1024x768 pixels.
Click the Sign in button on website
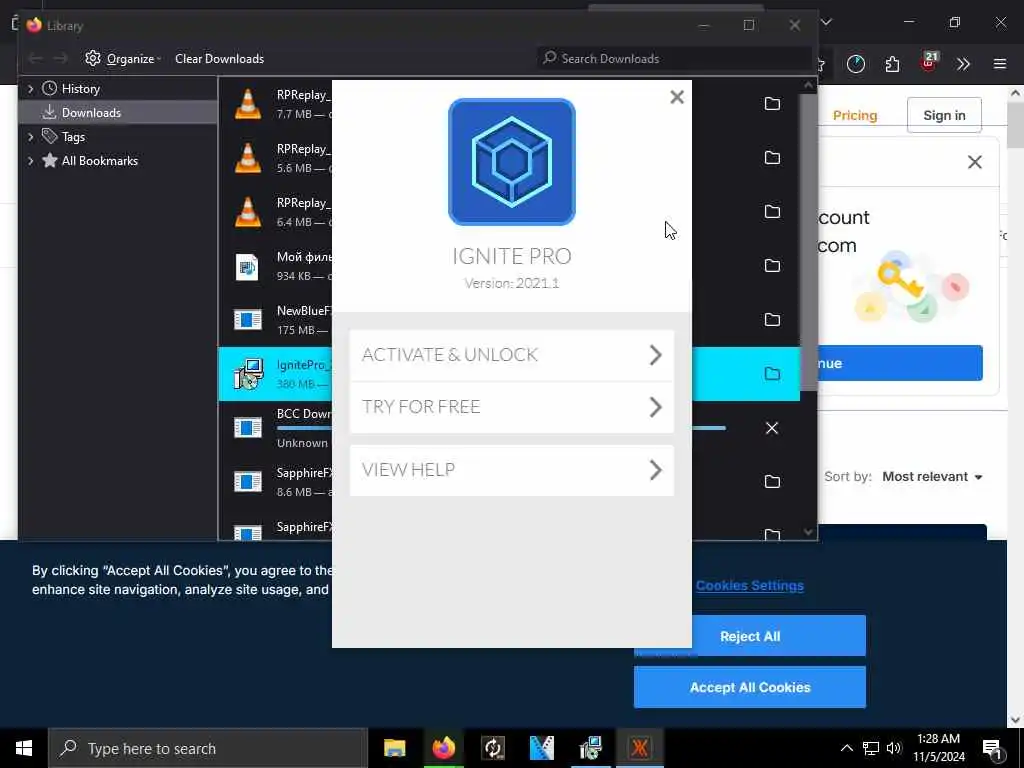[x=944, y=116]
